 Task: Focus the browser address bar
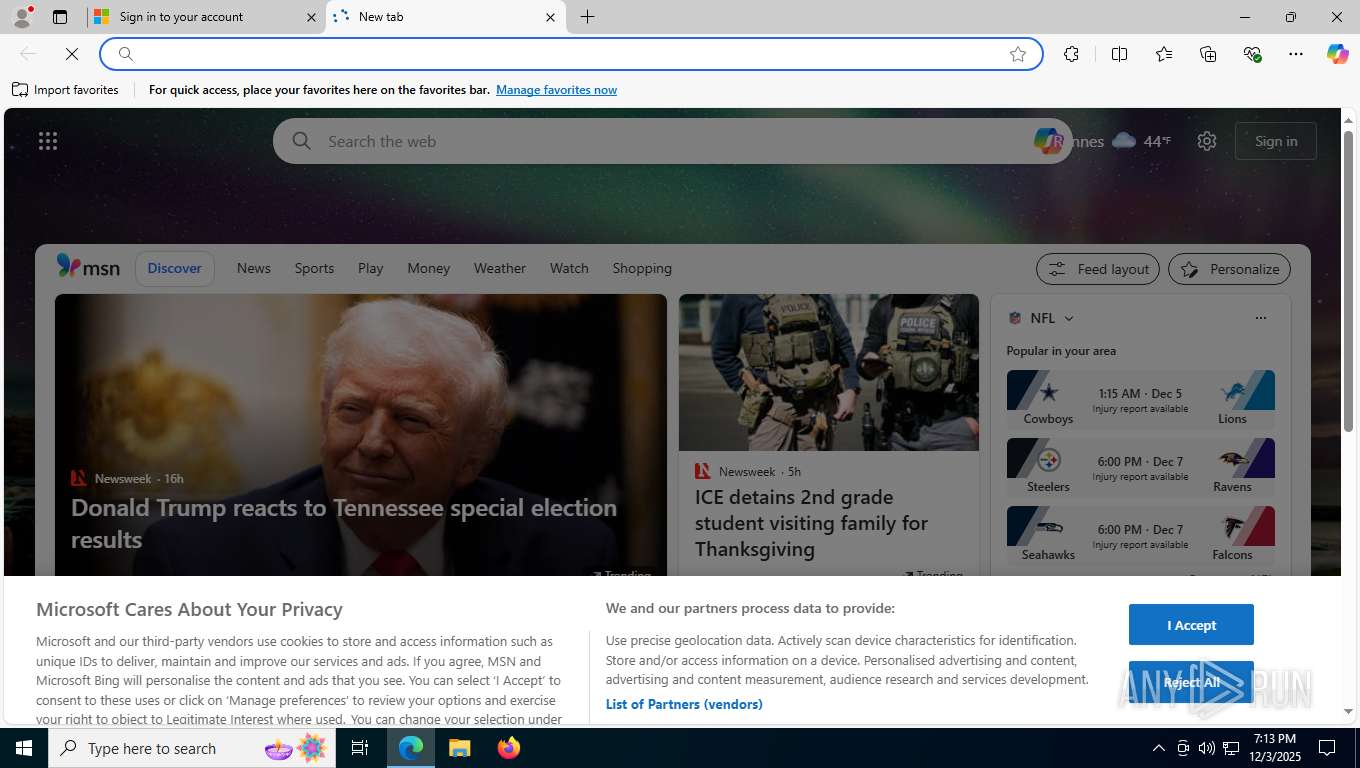click(x=570, y=54)
